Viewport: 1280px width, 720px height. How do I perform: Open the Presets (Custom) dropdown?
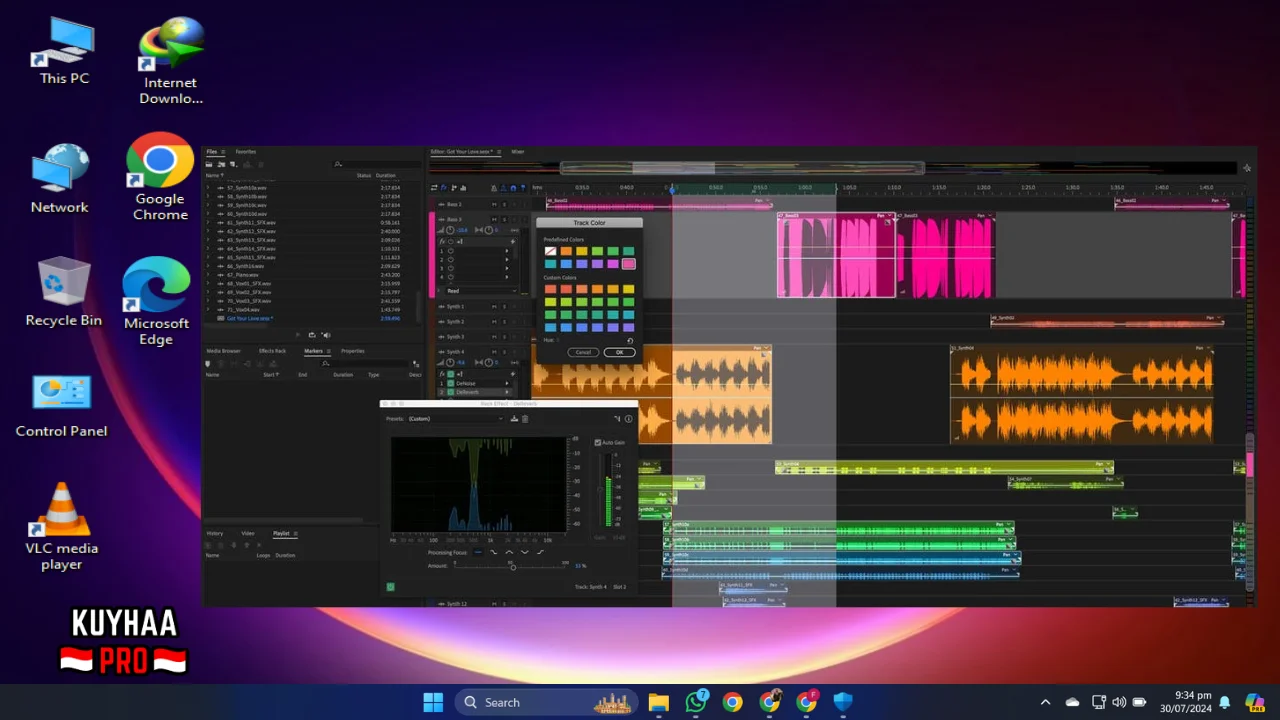point(456,419)
